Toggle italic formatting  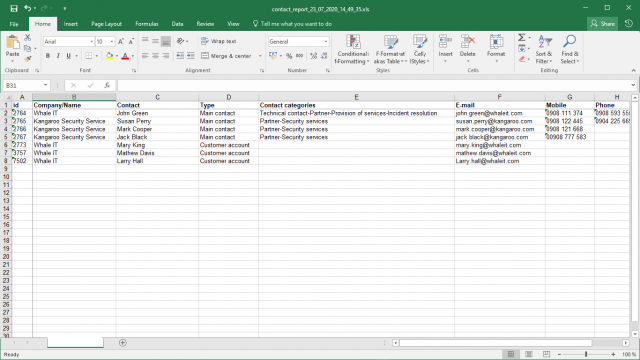(x=58, y=56)
